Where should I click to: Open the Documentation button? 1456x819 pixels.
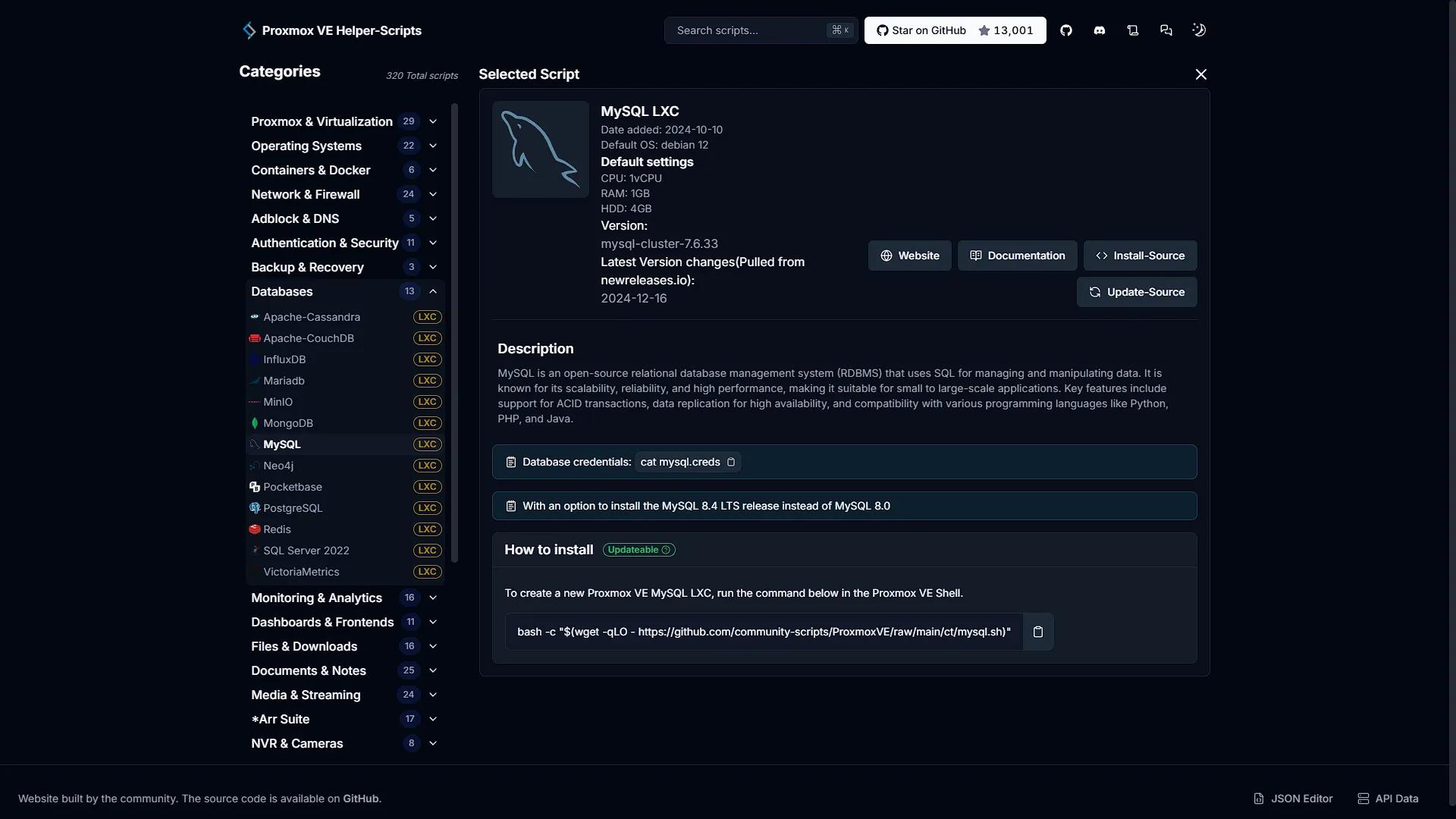pyautogui.click(x=1018, y=256)
